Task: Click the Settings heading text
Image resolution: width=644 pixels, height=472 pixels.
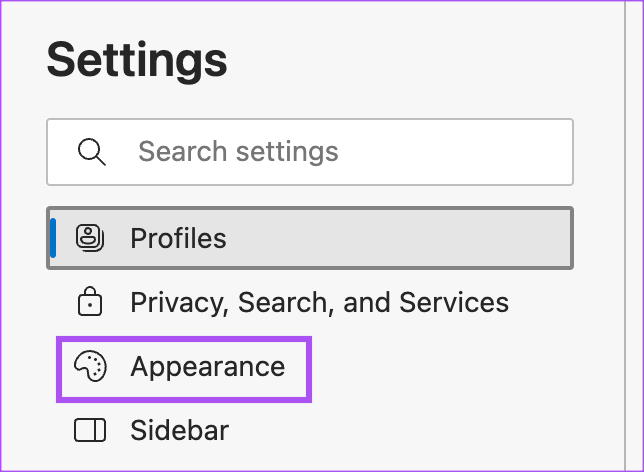Action: click(x=137, y=61)
